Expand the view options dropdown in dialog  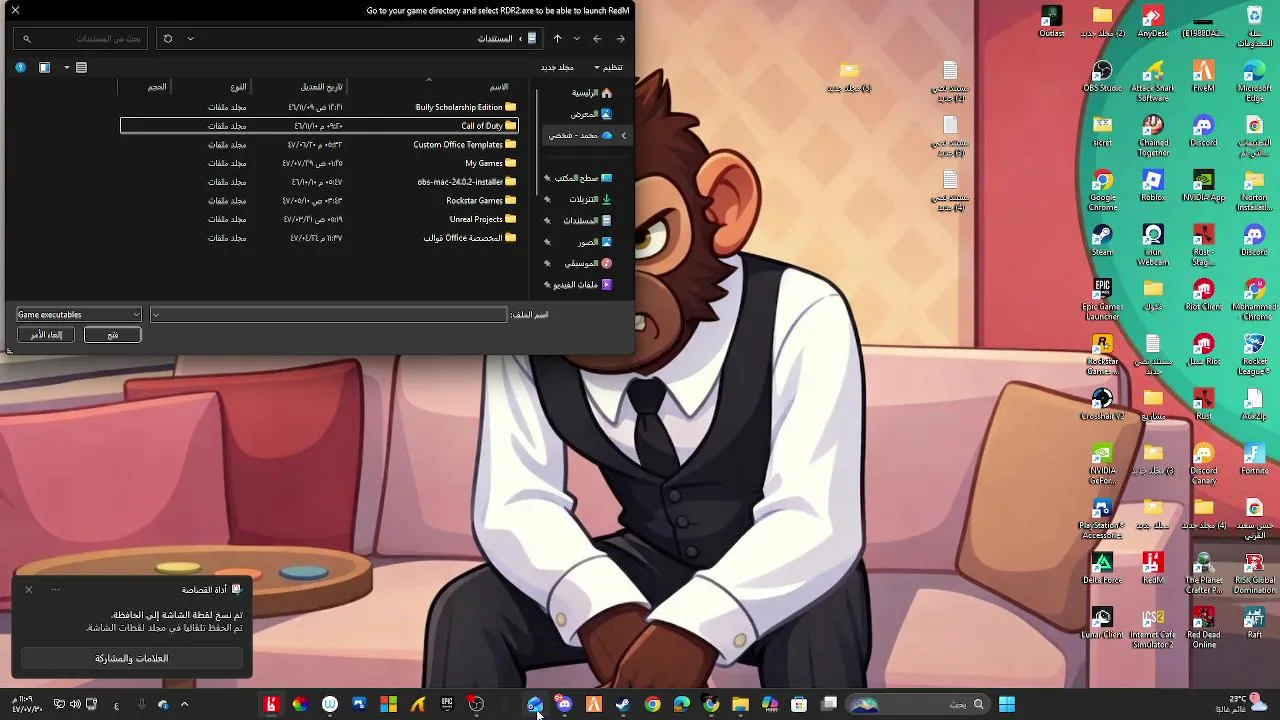click(67, 67)
